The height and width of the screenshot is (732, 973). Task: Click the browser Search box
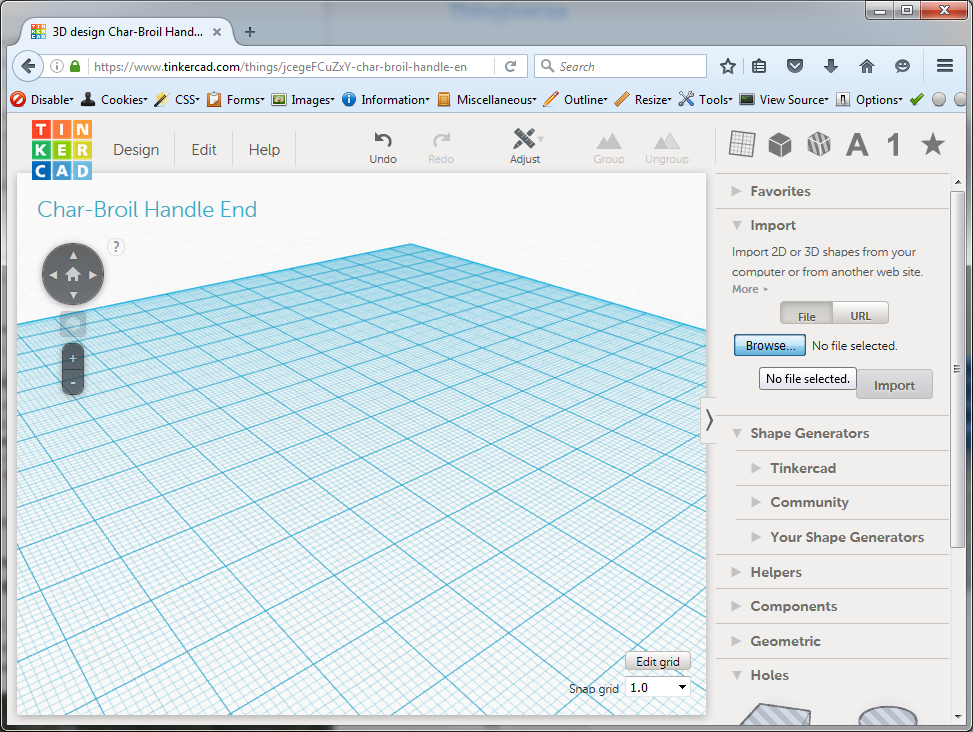621,66
